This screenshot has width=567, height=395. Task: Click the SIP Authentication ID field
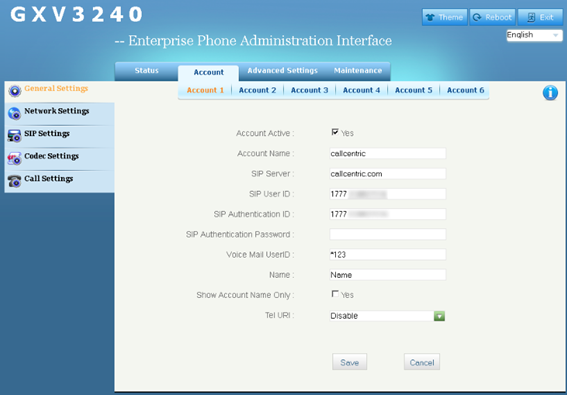[x=388, y=214]
